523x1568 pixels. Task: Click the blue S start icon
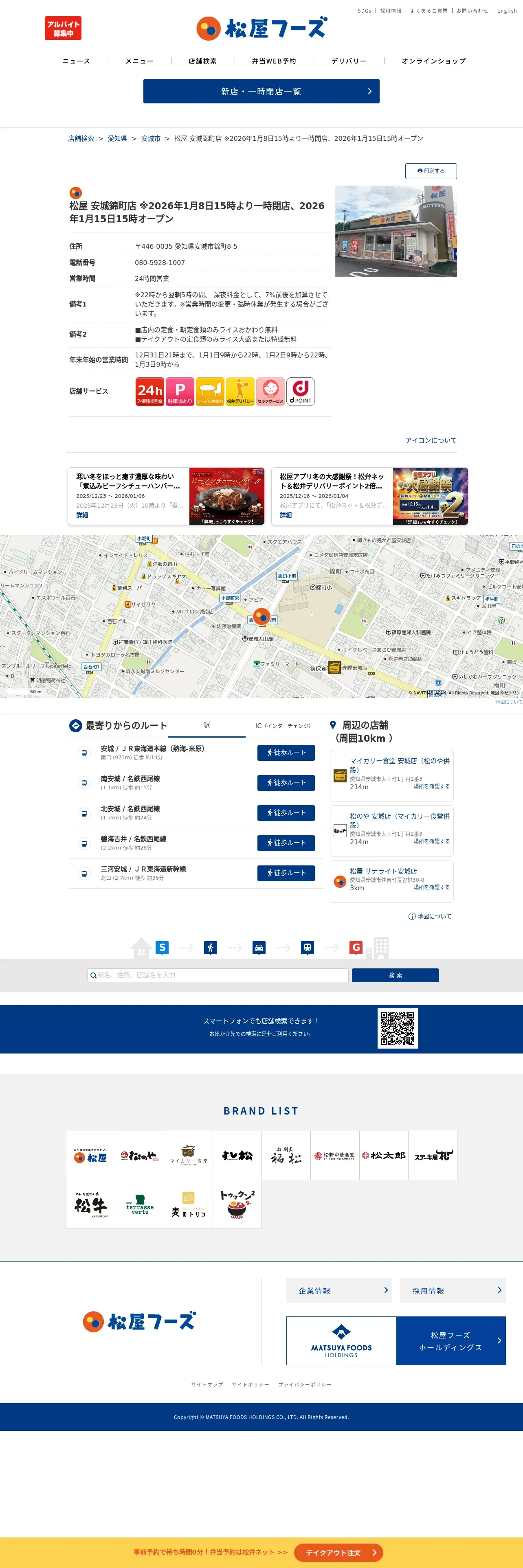(162, 947)
